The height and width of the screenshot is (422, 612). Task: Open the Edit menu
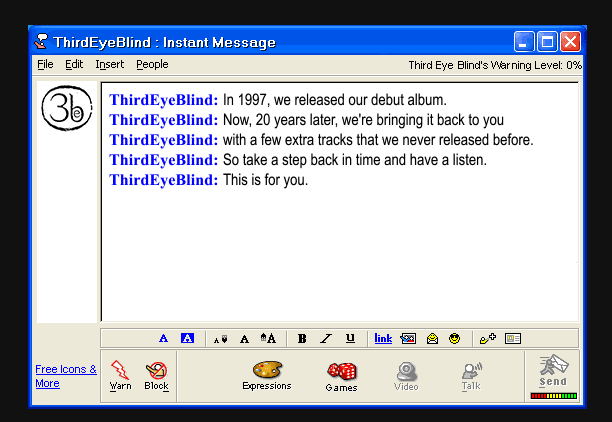click(x=74, y=64)
